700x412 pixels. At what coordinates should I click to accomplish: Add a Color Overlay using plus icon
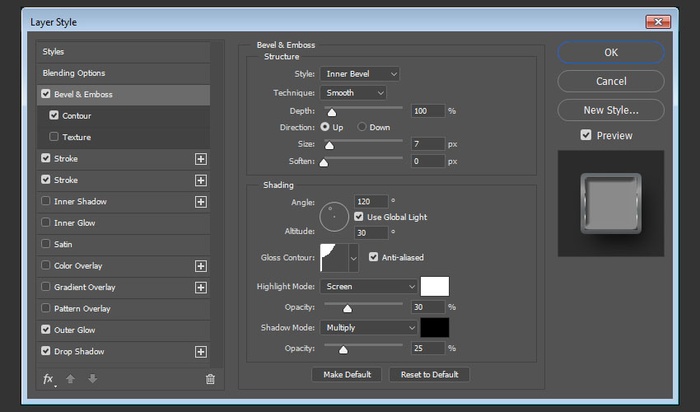(201, 266)
